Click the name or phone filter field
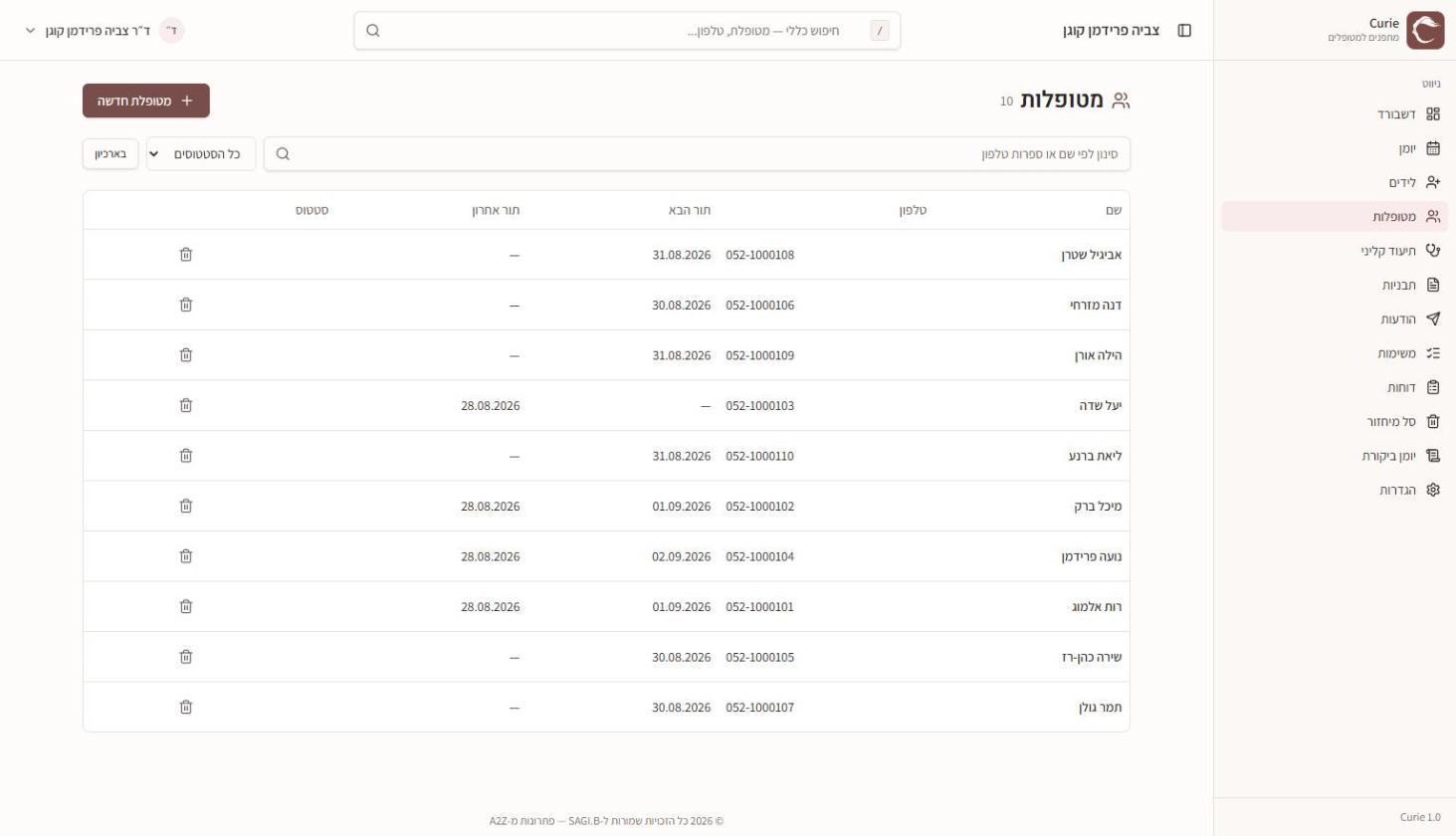Image resolution: width=1456 pixels, height=836 pixels. pyautogui.click(x=697, y=154)
